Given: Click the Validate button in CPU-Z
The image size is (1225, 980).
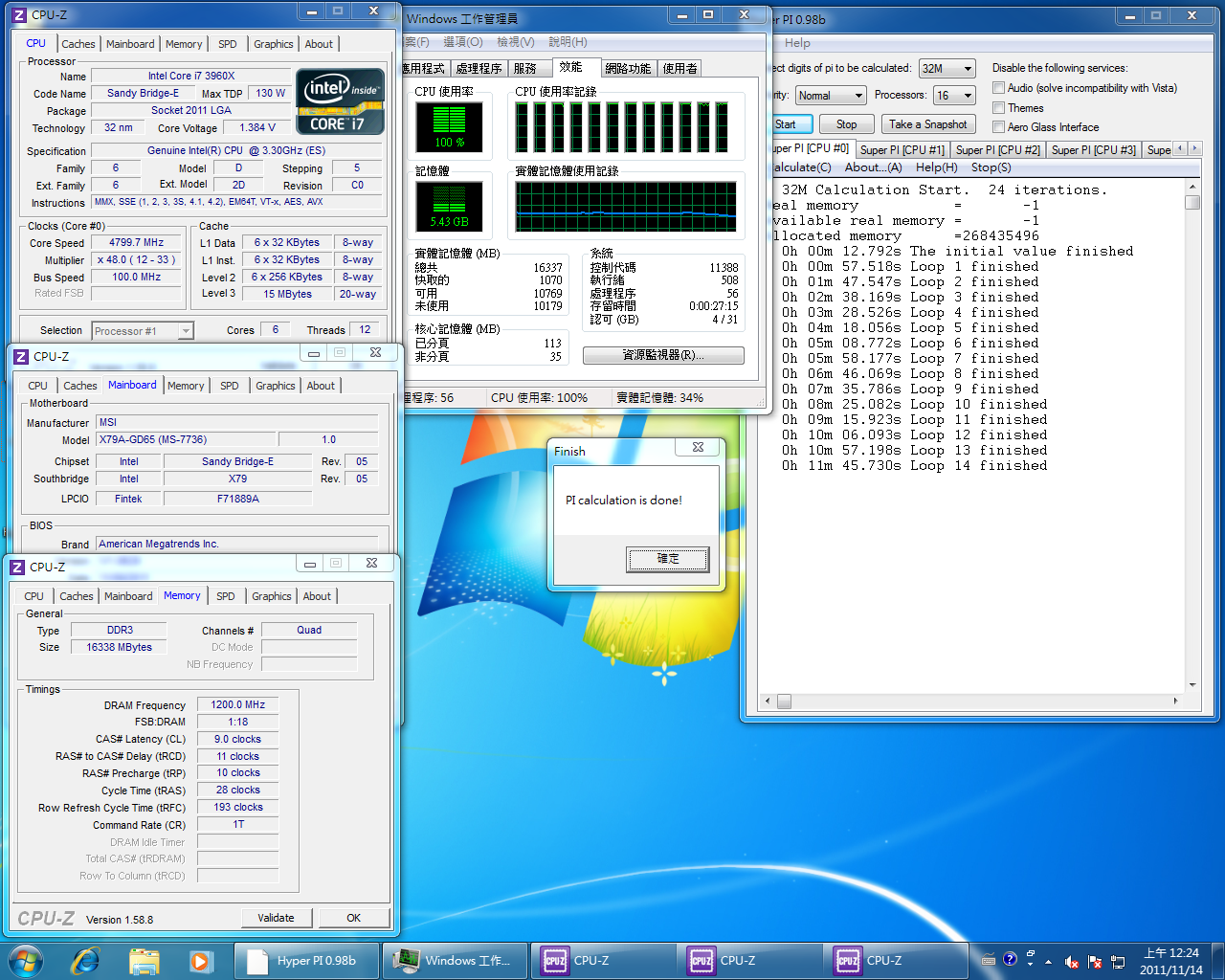Looking at the screenshot, I should (276, 918).
